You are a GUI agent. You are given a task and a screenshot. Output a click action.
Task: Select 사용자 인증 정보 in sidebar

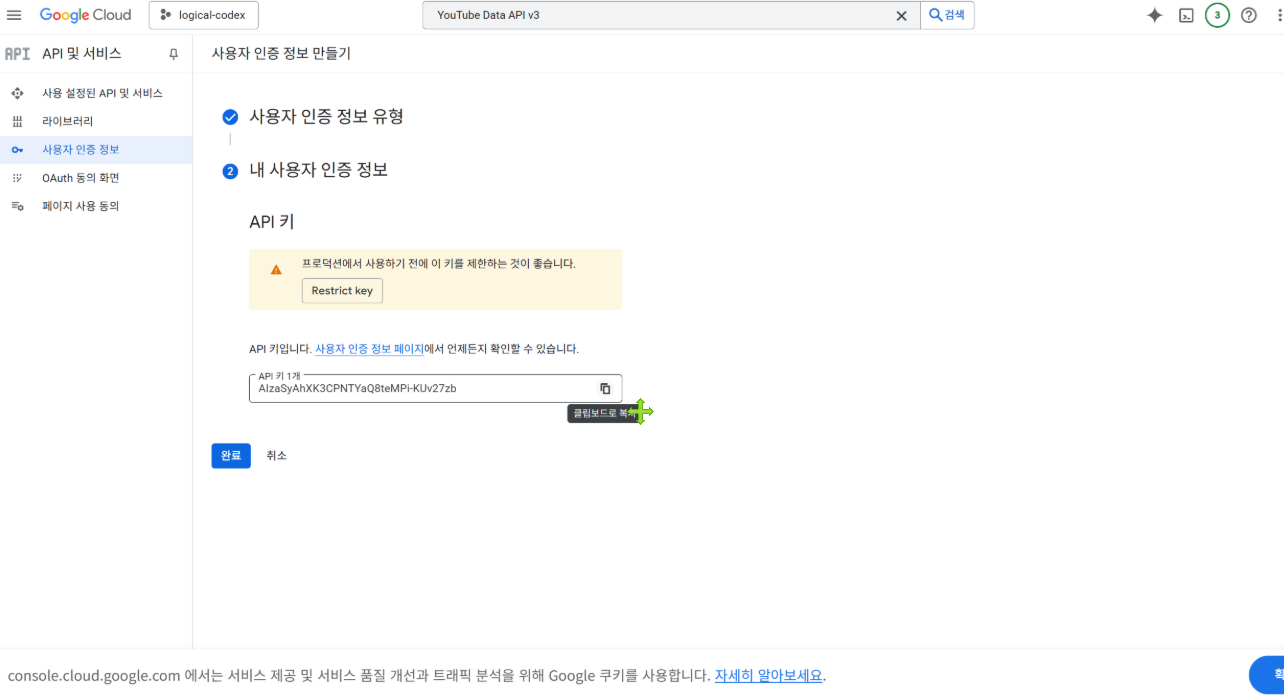[96, 150]
